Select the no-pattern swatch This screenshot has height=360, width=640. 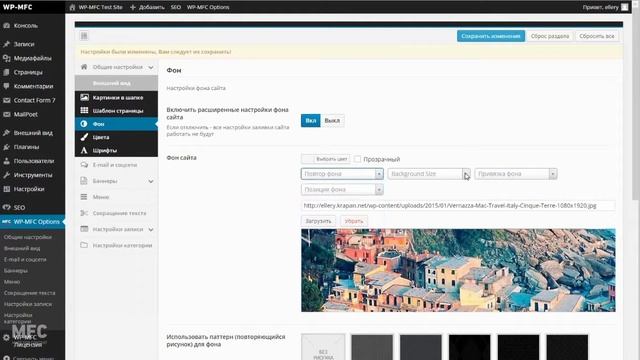click(x=323, y=347)
